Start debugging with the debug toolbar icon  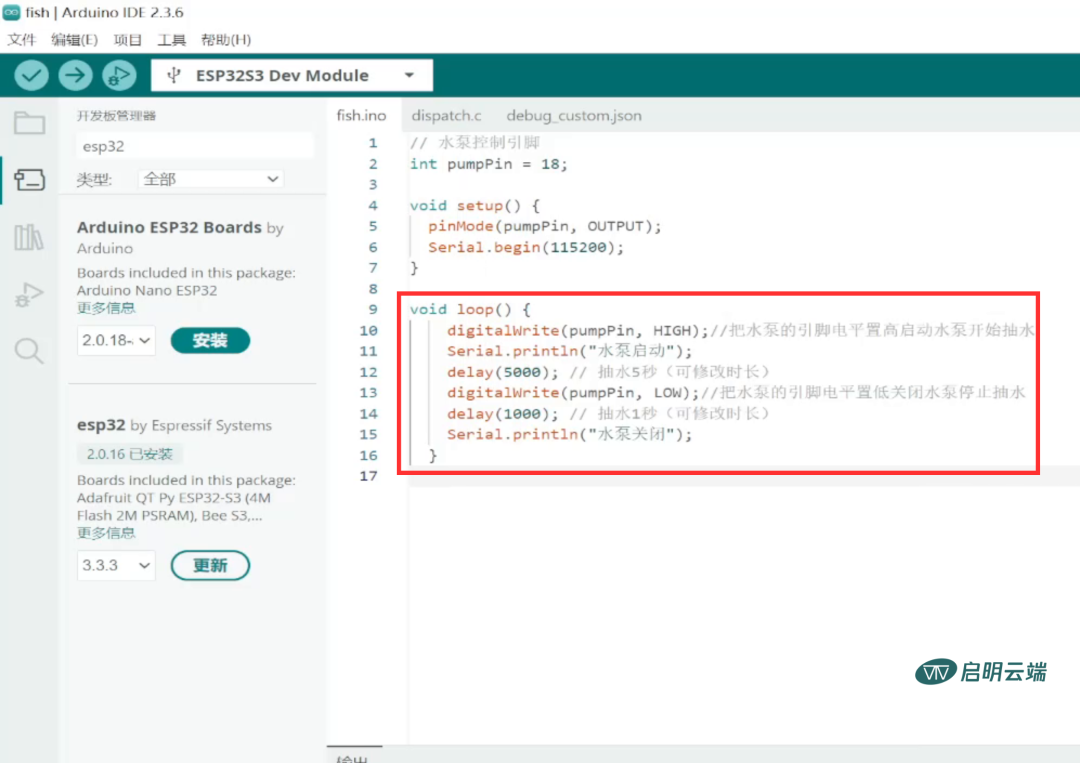(x=119, y=75)
